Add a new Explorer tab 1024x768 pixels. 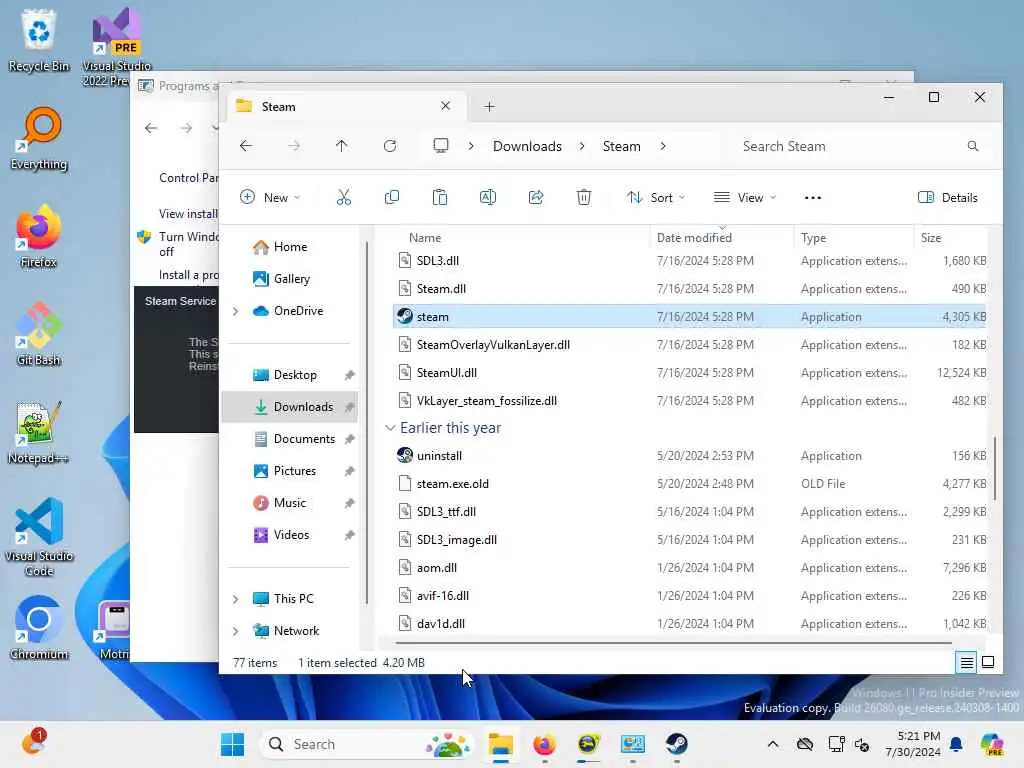pos(489,106)
